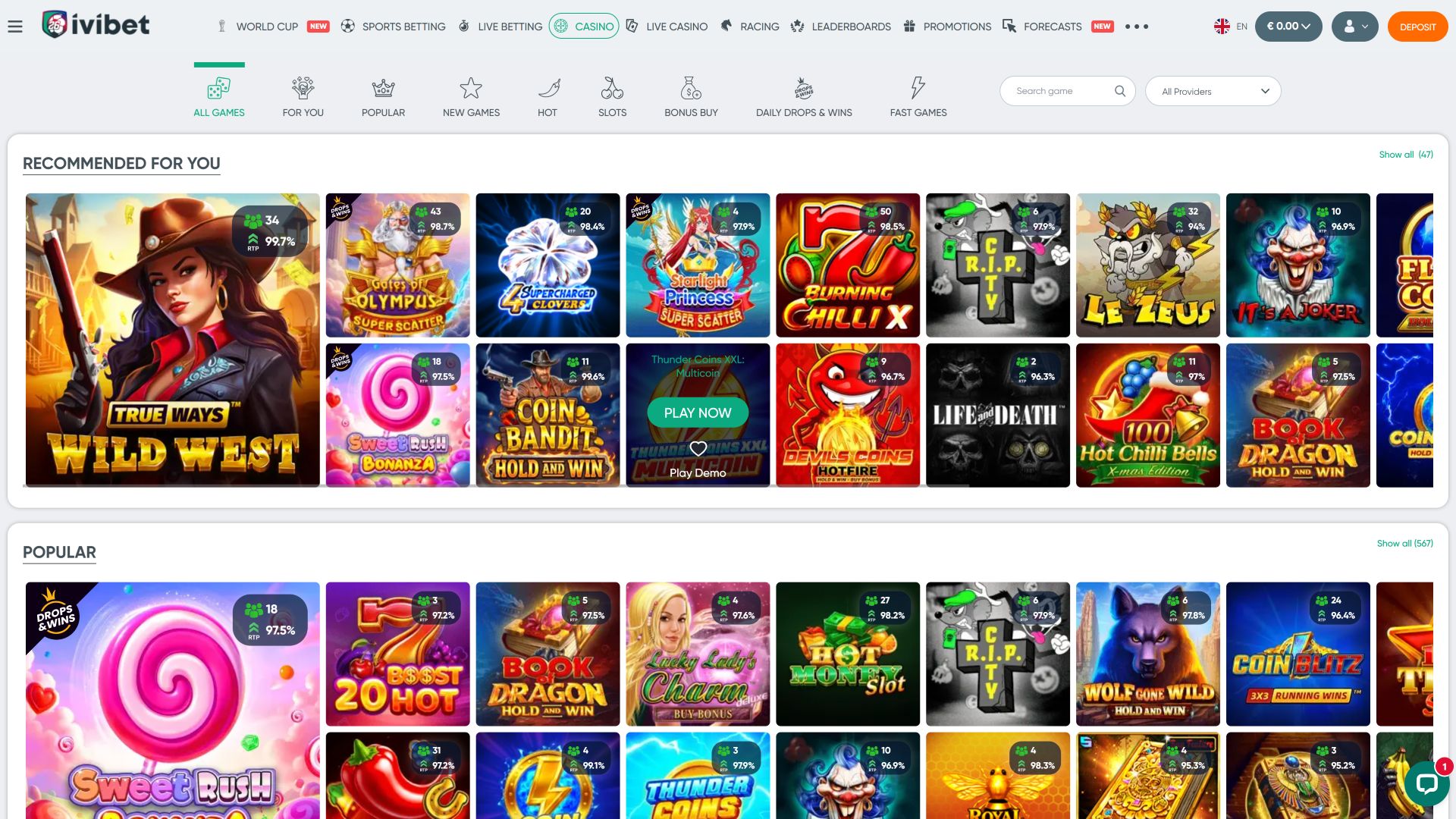Click the Recommended For You heading

(121, 164)
